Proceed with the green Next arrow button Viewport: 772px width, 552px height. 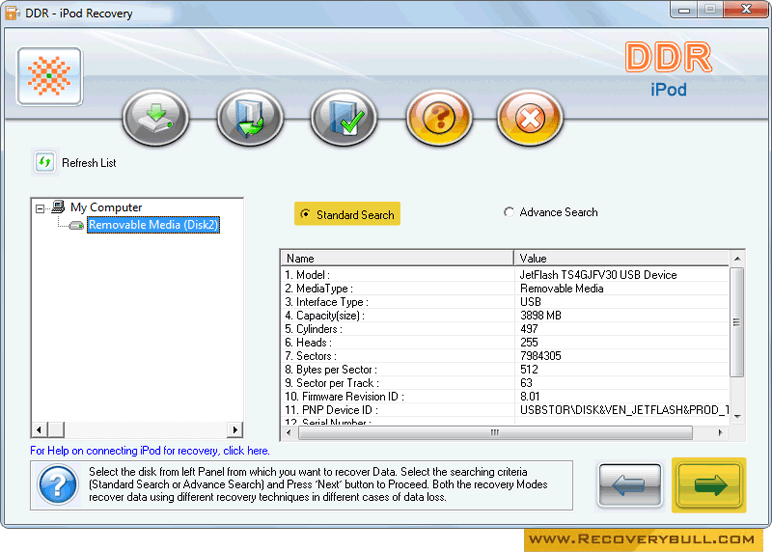point(709,485)
